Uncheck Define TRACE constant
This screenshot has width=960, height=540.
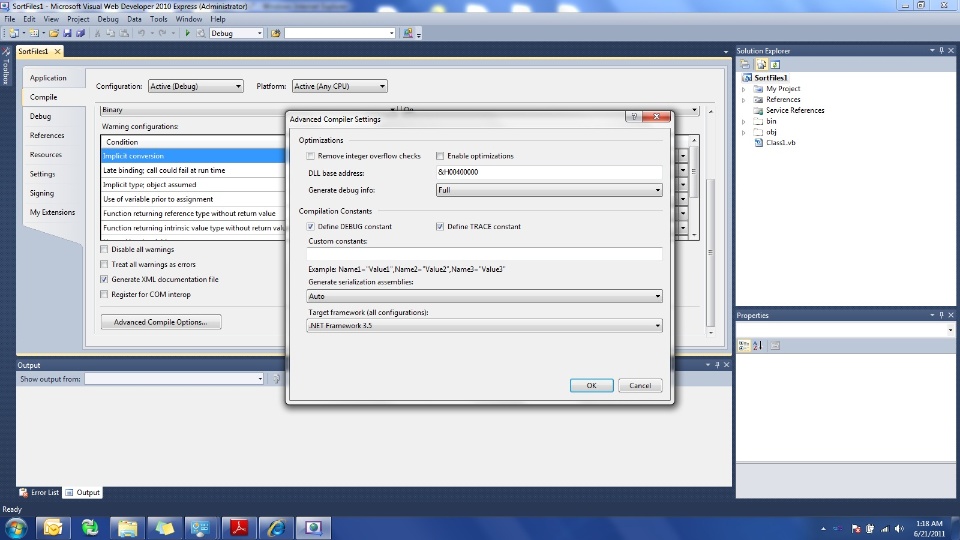440,227
